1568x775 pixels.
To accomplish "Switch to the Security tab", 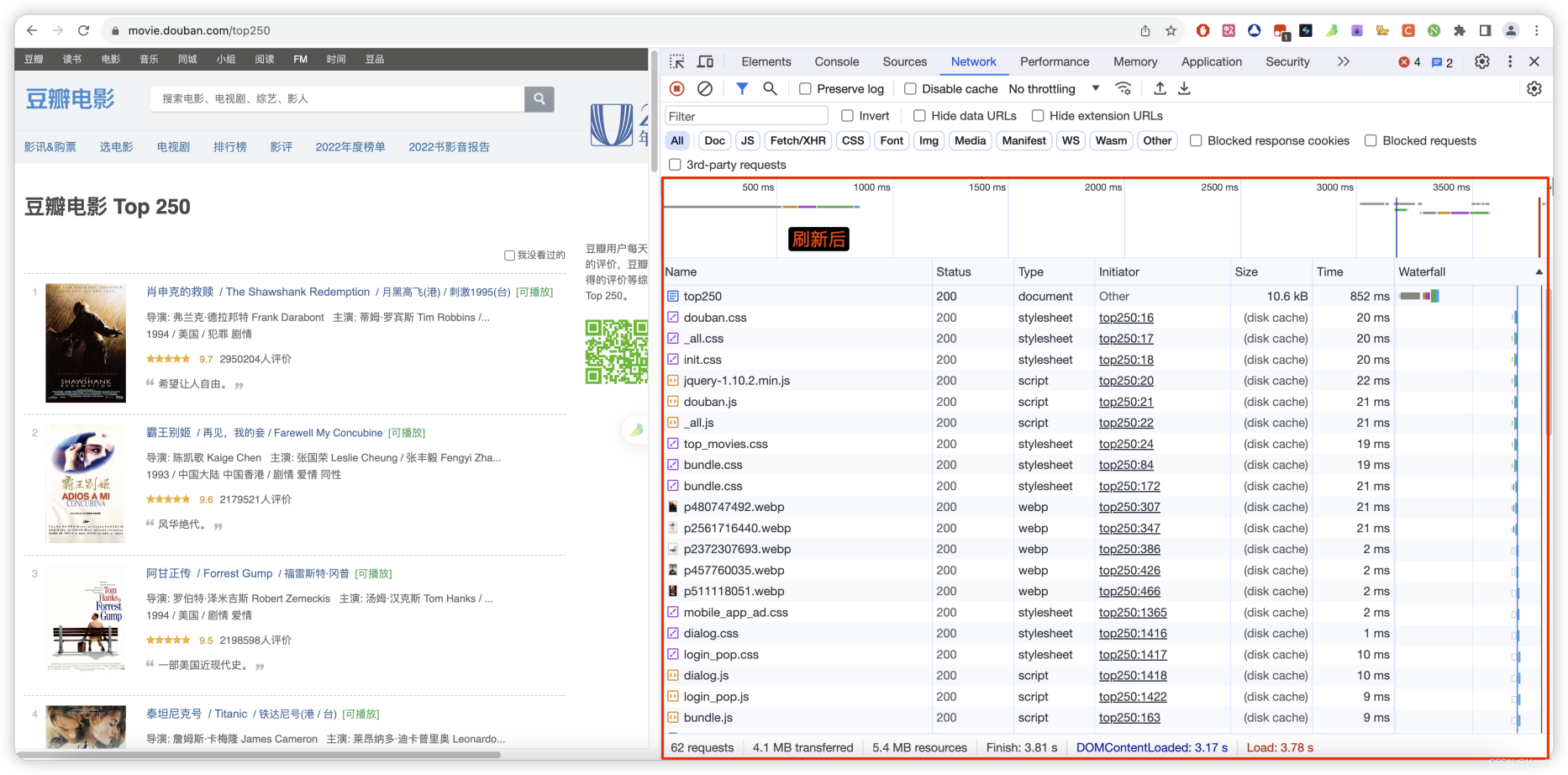I will click(x=1287, y=61).
